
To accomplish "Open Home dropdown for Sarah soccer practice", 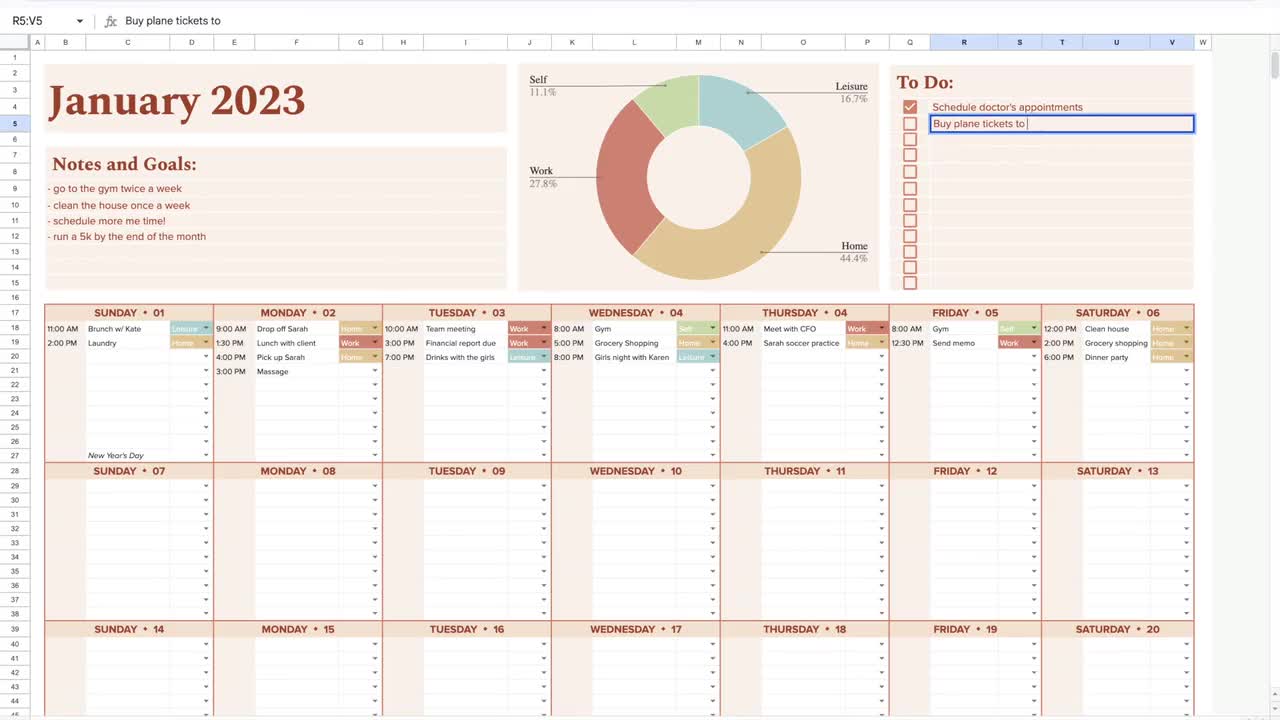I will point(882,343).
